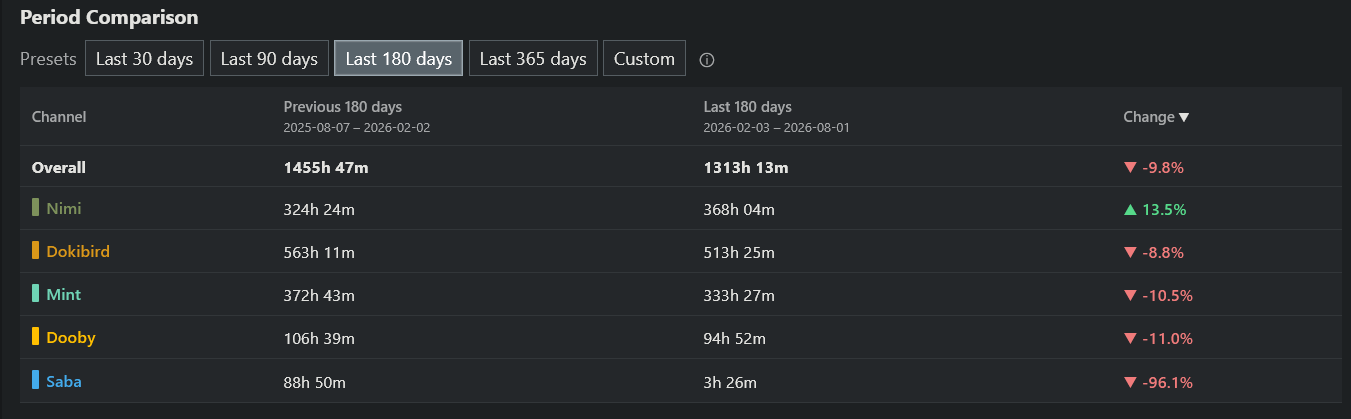Click Dokibird's red down-arrow change indicator
The width and height of the screenshot is (1351, 419).
click(1130, 253)
